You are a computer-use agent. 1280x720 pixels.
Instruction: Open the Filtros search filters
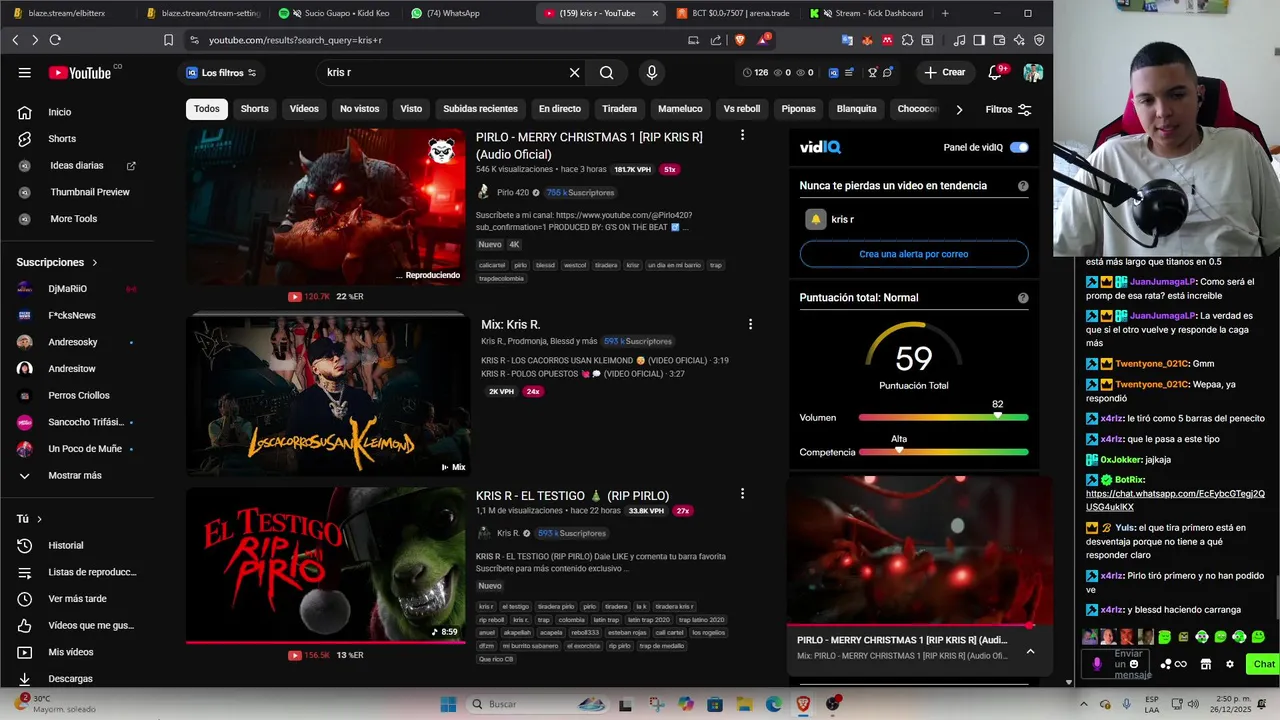[x=1008, y=109]
